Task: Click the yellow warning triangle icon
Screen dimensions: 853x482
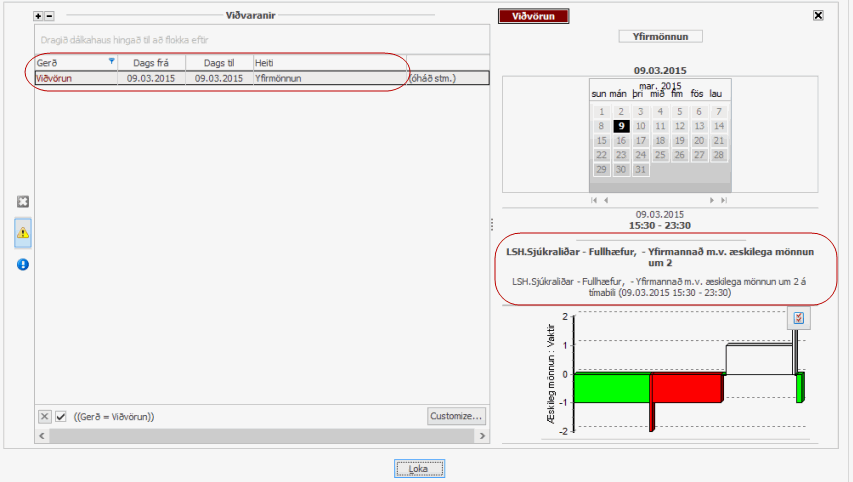Action: [x=23, y=232]
